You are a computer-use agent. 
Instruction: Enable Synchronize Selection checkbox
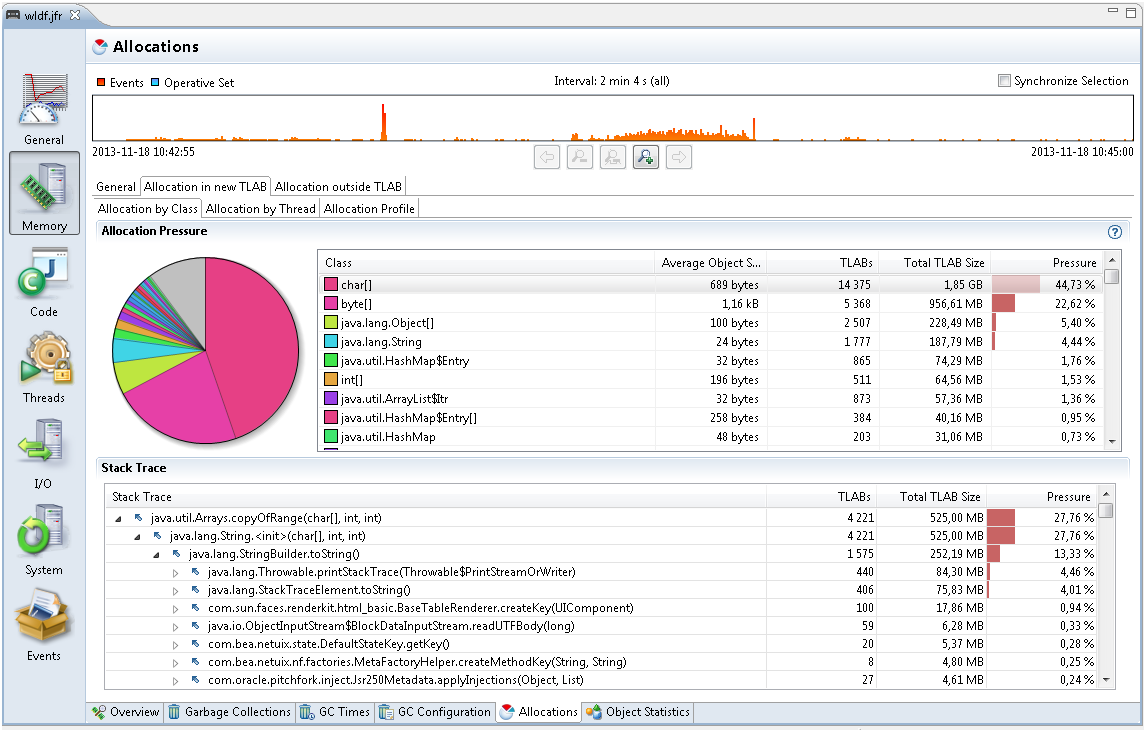1004,82
